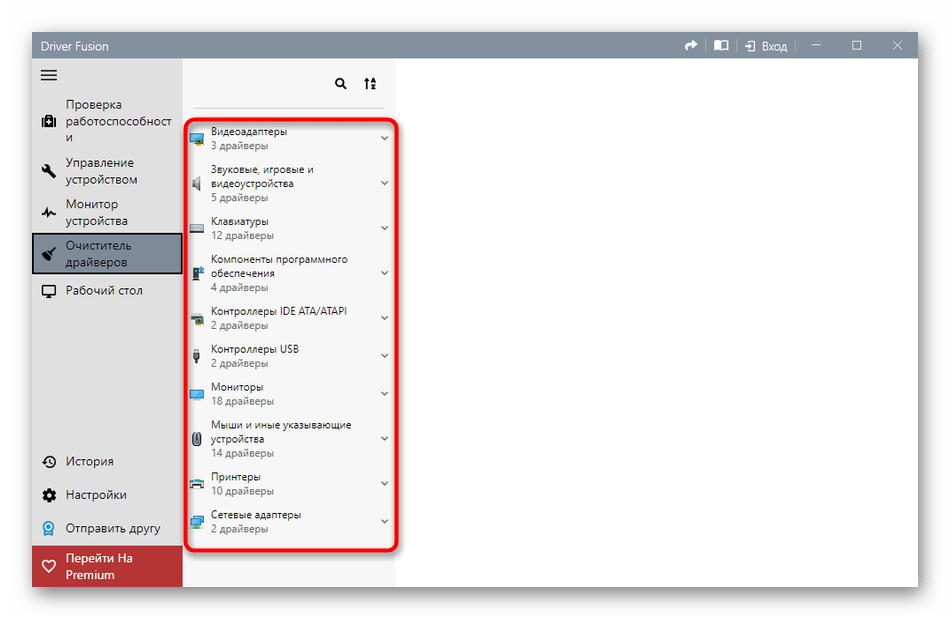The image size is (950, 619).
Task: Open Управление устройством section
Action: (x=107, y=171)
